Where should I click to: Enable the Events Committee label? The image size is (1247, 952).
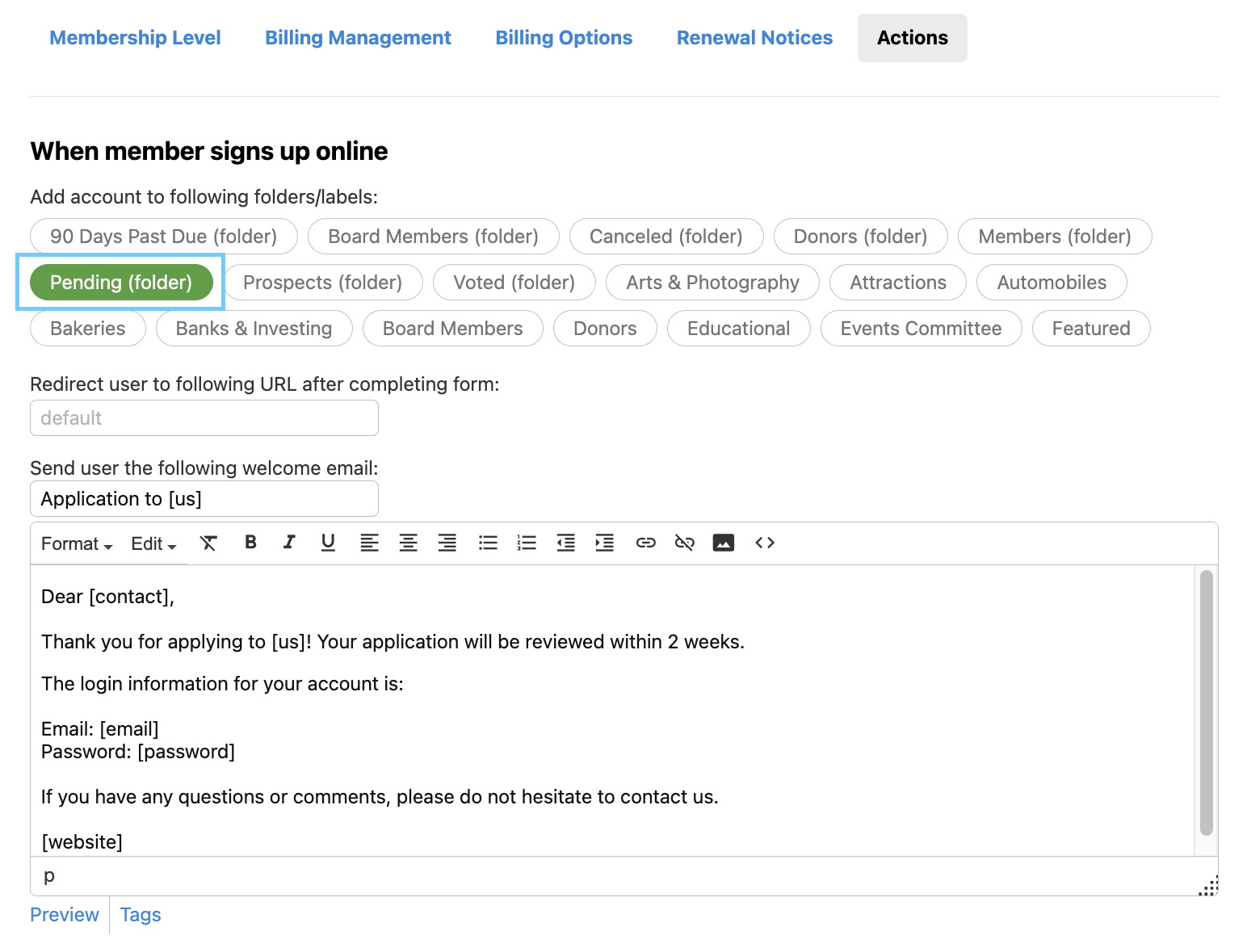click(x=921, y=329)
